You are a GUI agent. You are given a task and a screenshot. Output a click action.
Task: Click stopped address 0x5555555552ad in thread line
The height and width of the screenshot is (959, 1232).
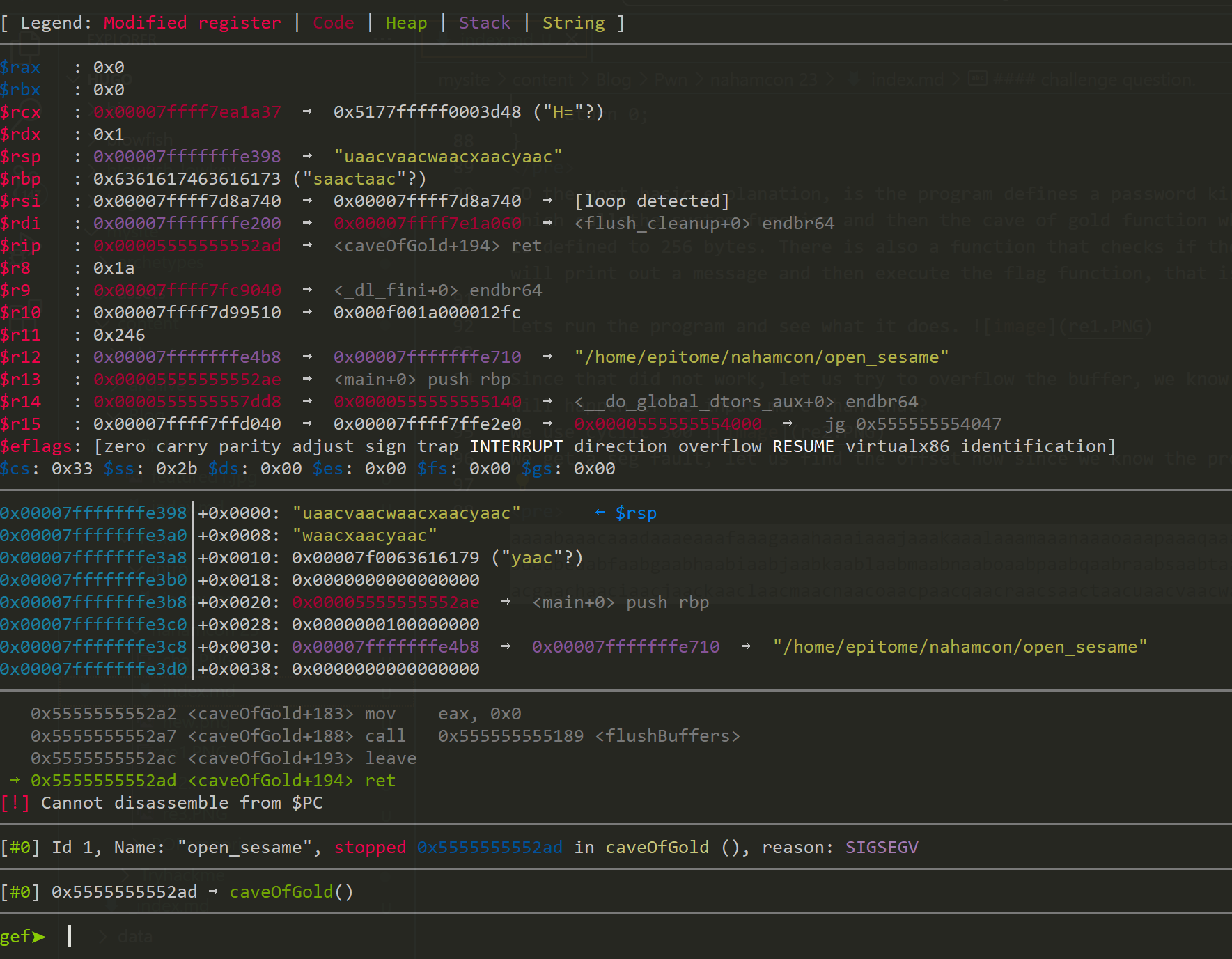(490, 848)
